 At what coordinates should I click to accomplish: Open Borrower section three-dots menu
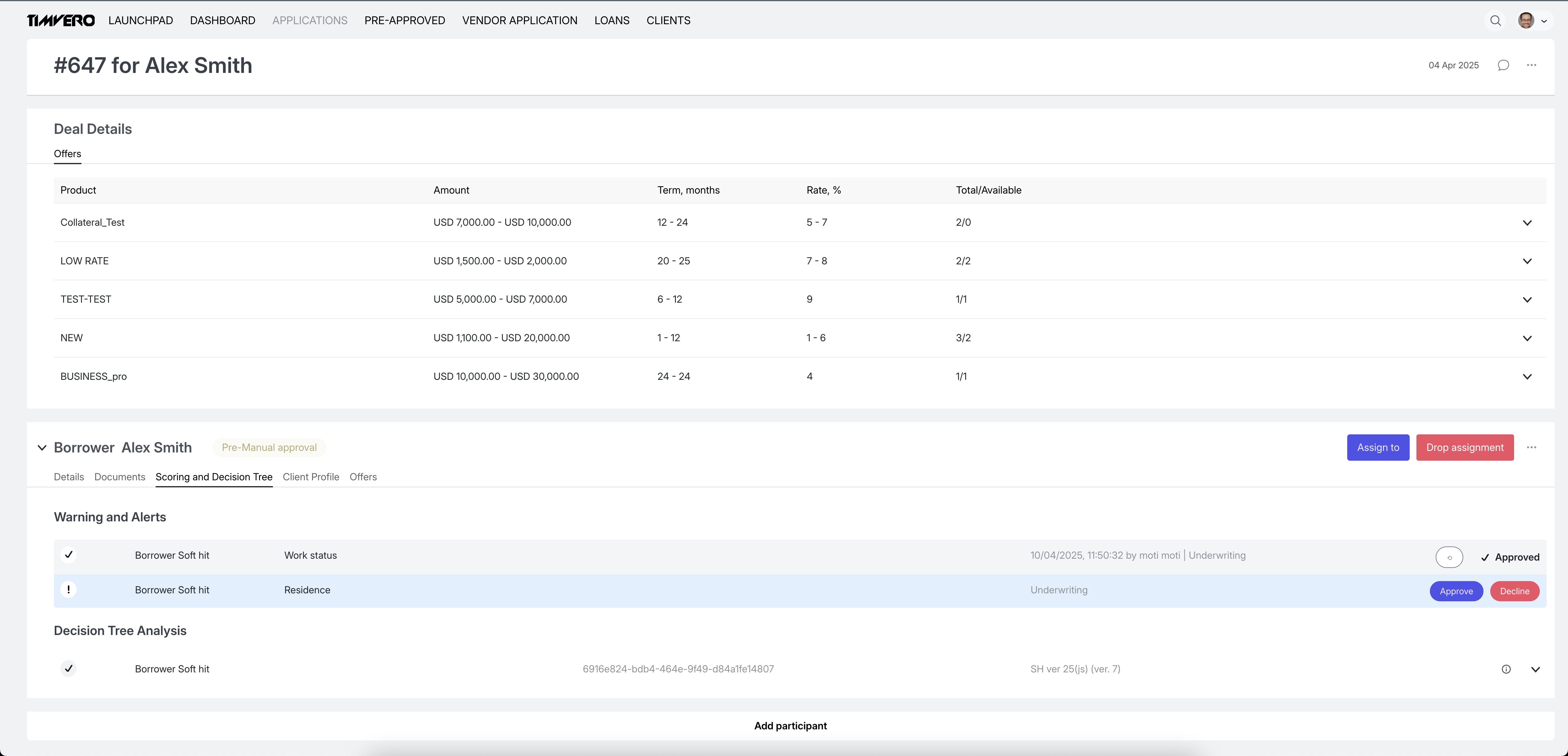pyautogui.click(x=1532, y=448)
